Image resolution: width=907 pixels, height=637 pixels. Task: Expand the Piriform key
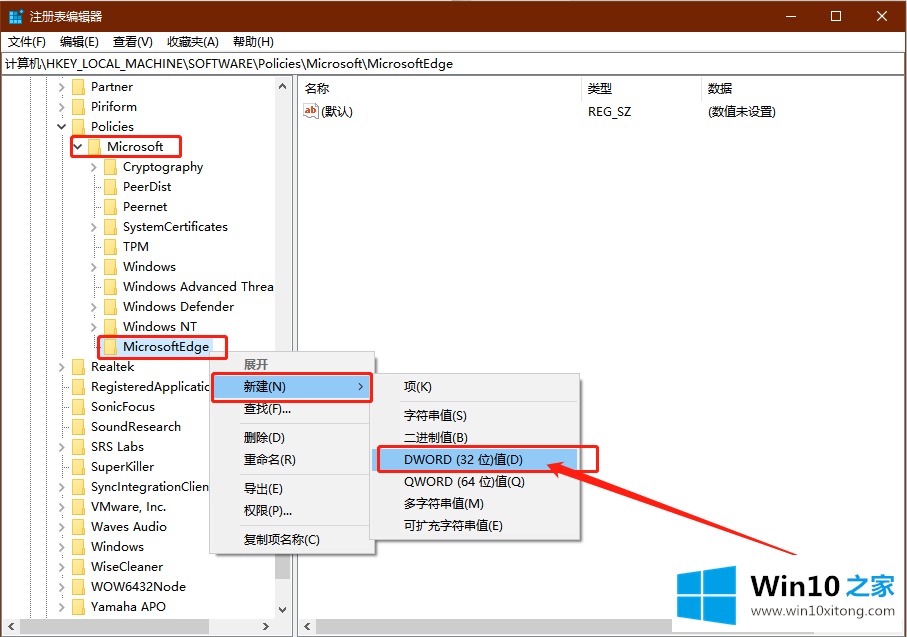[x=62, y=107]
